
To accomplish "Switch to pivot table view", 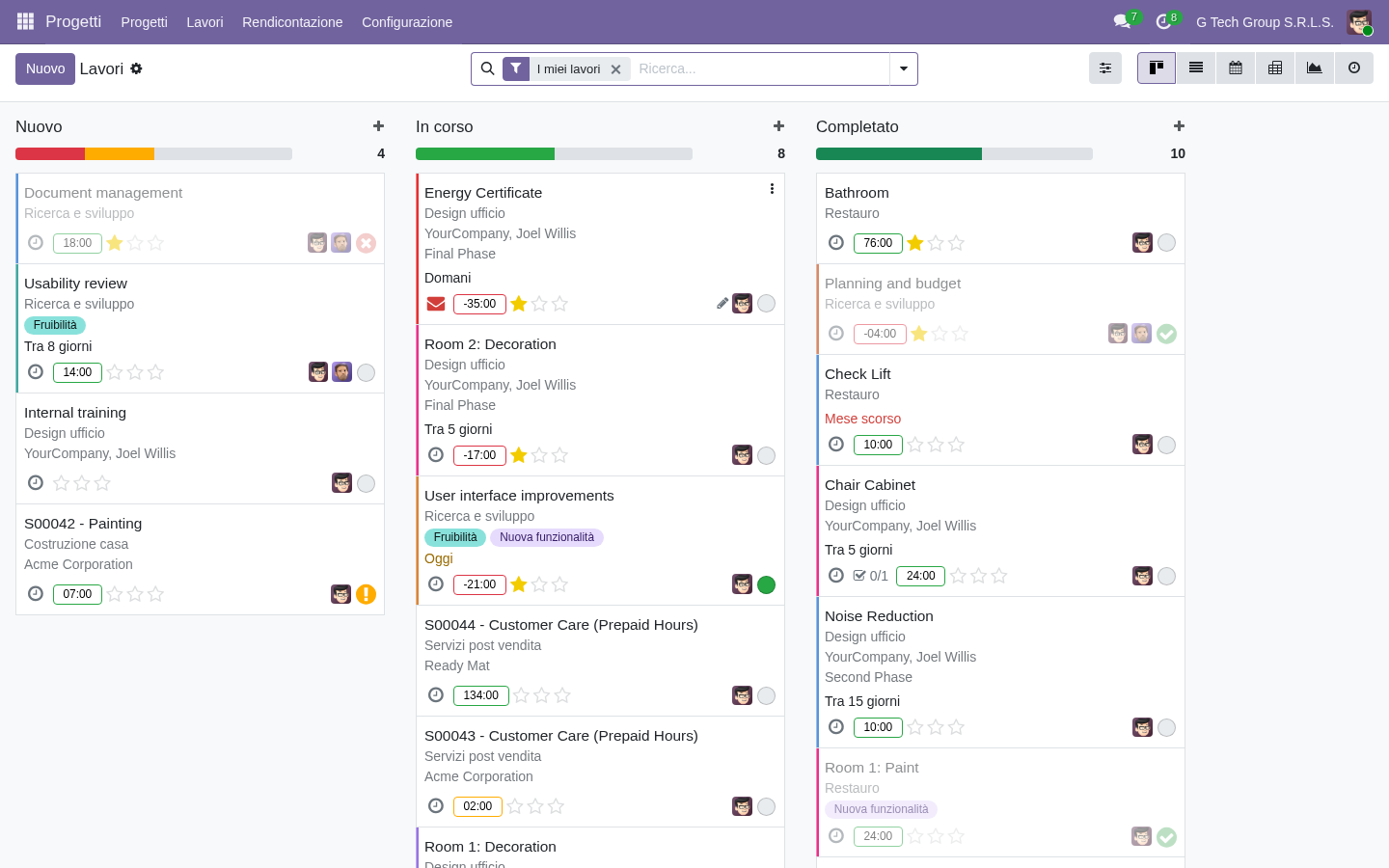I will 1275,68.
